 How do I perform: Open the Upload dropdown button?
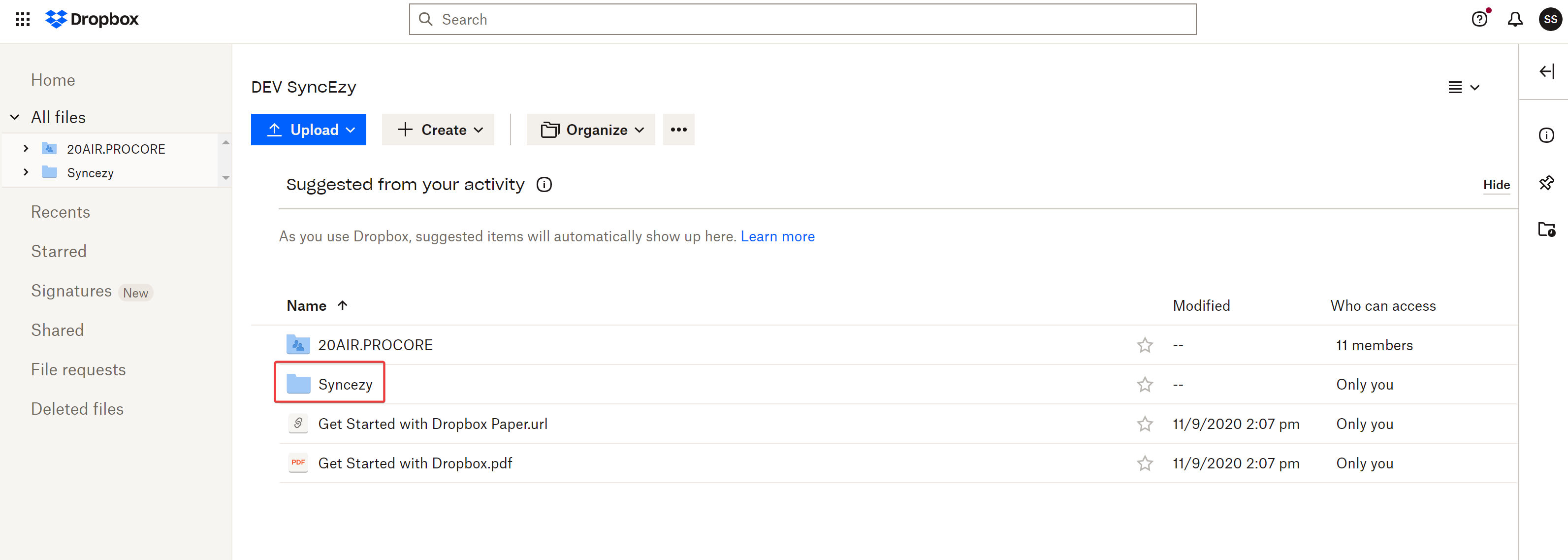pos(309,130)
